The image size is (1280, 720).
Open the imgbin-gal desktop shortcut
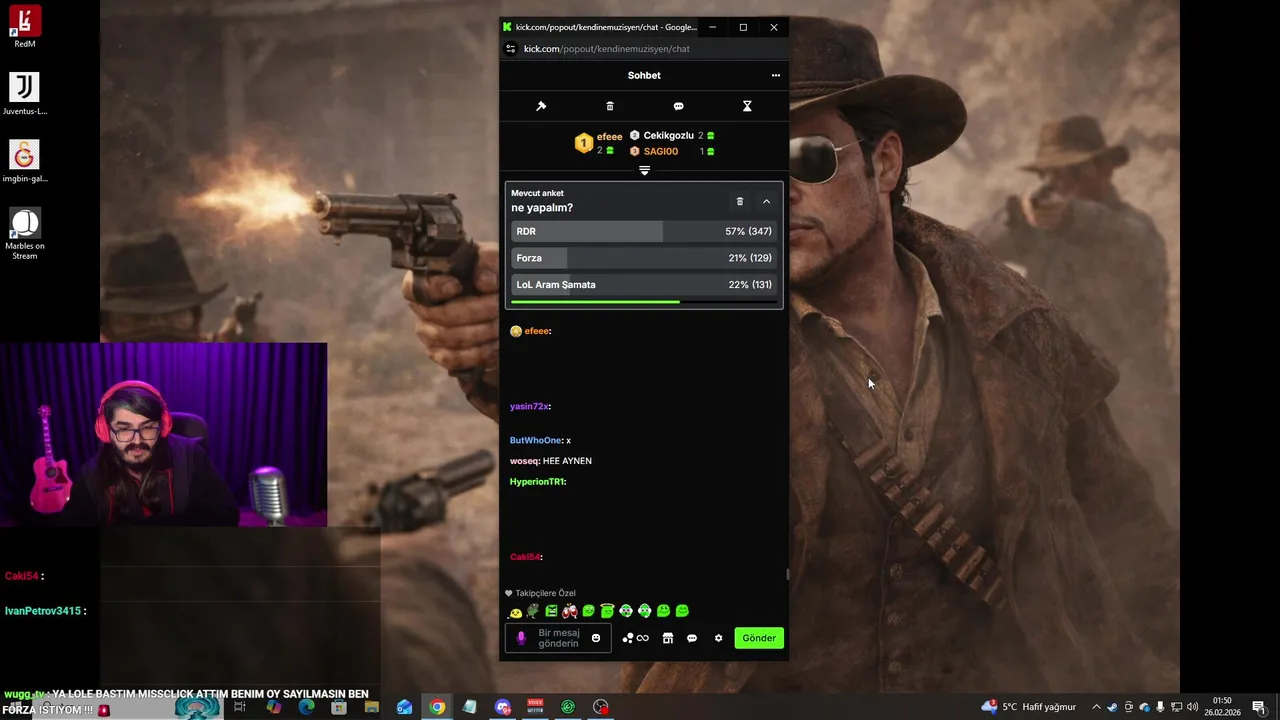click(x=25, y=161)
